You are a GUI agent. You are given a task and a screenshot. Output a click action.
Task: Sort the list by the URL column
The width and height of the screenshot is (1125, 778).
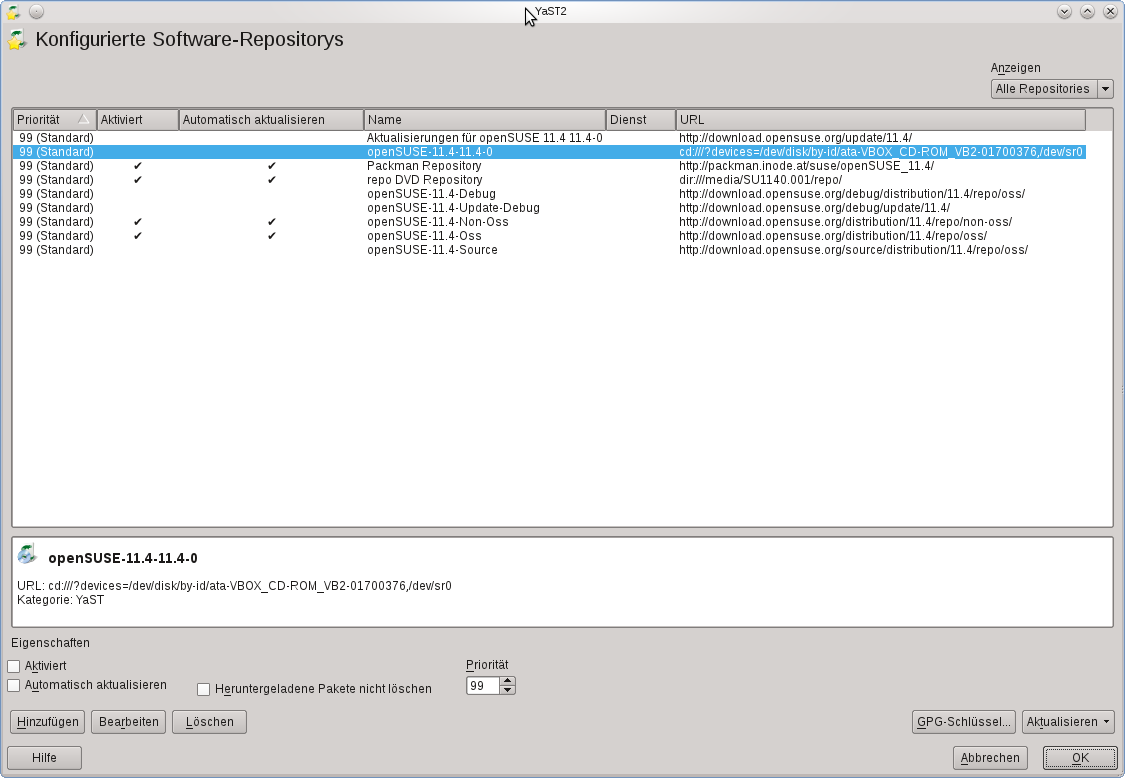click(x=881, y=120)
